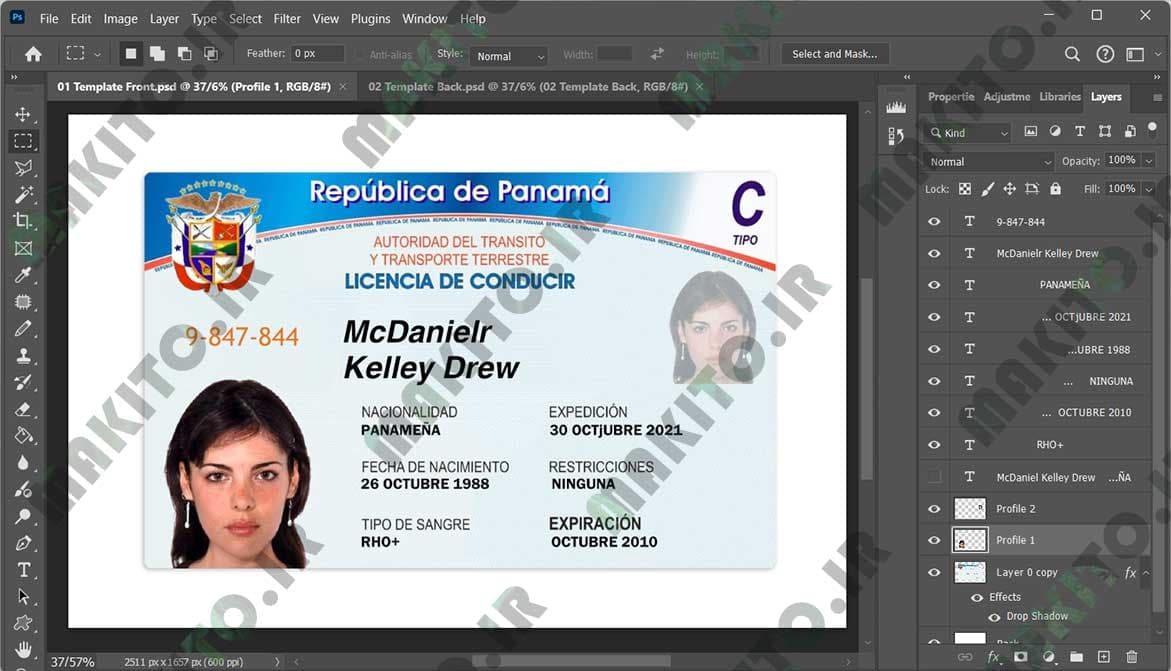Click the Feather input field
This screenshot has width=1171, height=671.
point(317,54)
